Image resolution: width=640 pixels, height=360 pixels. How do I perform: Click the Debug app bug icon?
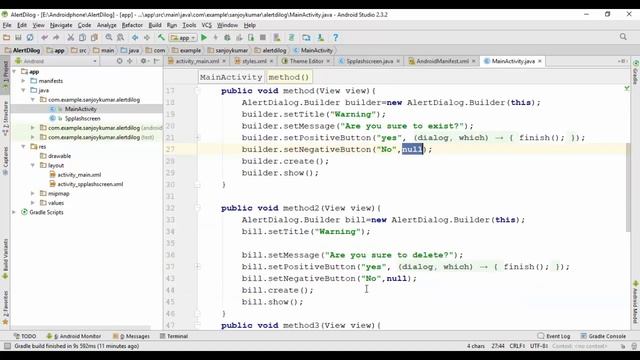click(x=227, y=38)
